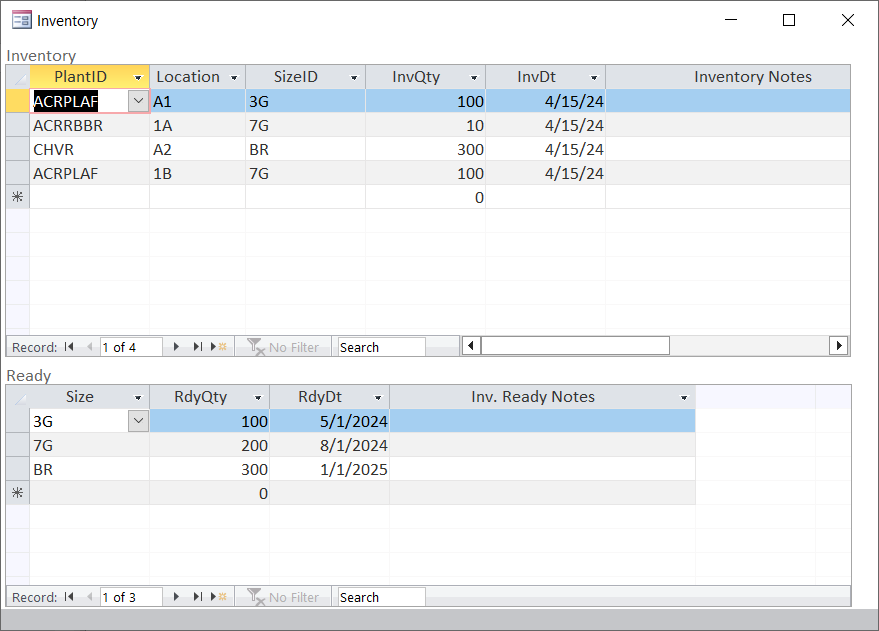Open the Size combo box showing 3G
Viewport: 879px width, 631px height.
(x=138, y=422)
